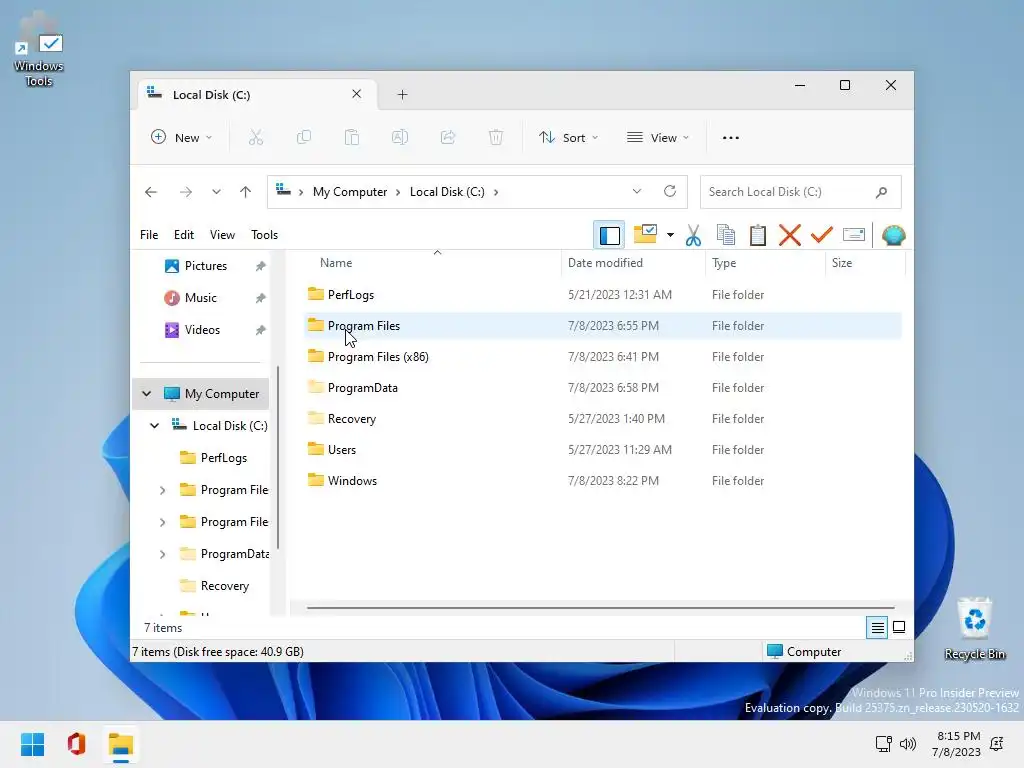Open the address bar history dropdown
Screen dimensions: 1024x768
point(637,191)
